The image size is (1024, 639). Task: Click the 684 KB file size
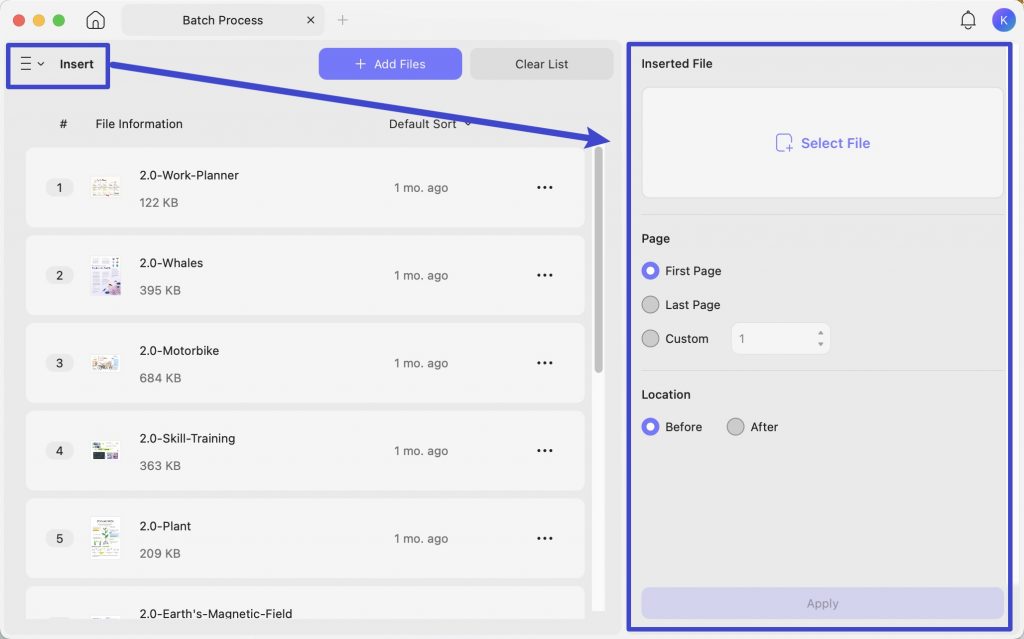[x=160, y=378]
